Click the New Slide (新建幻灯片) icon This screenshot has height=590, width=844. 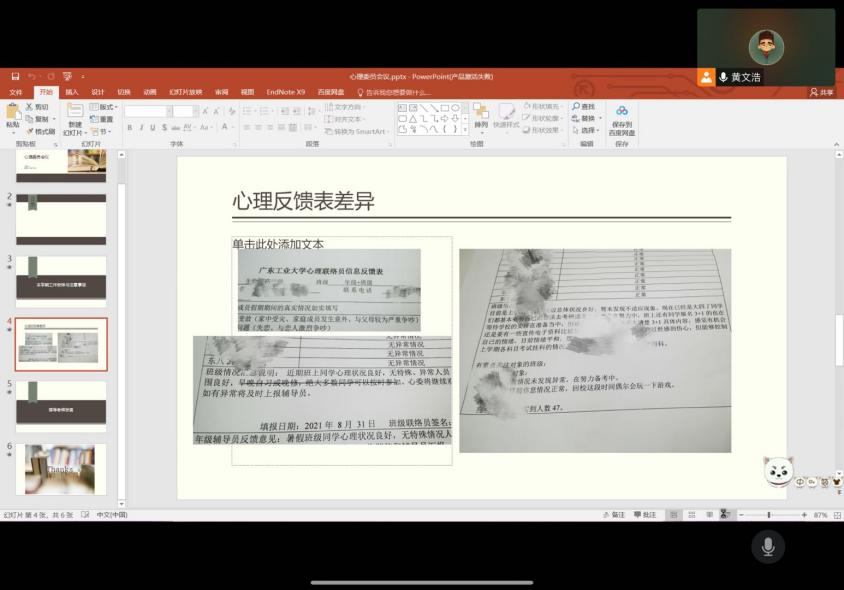coord(74,118)
